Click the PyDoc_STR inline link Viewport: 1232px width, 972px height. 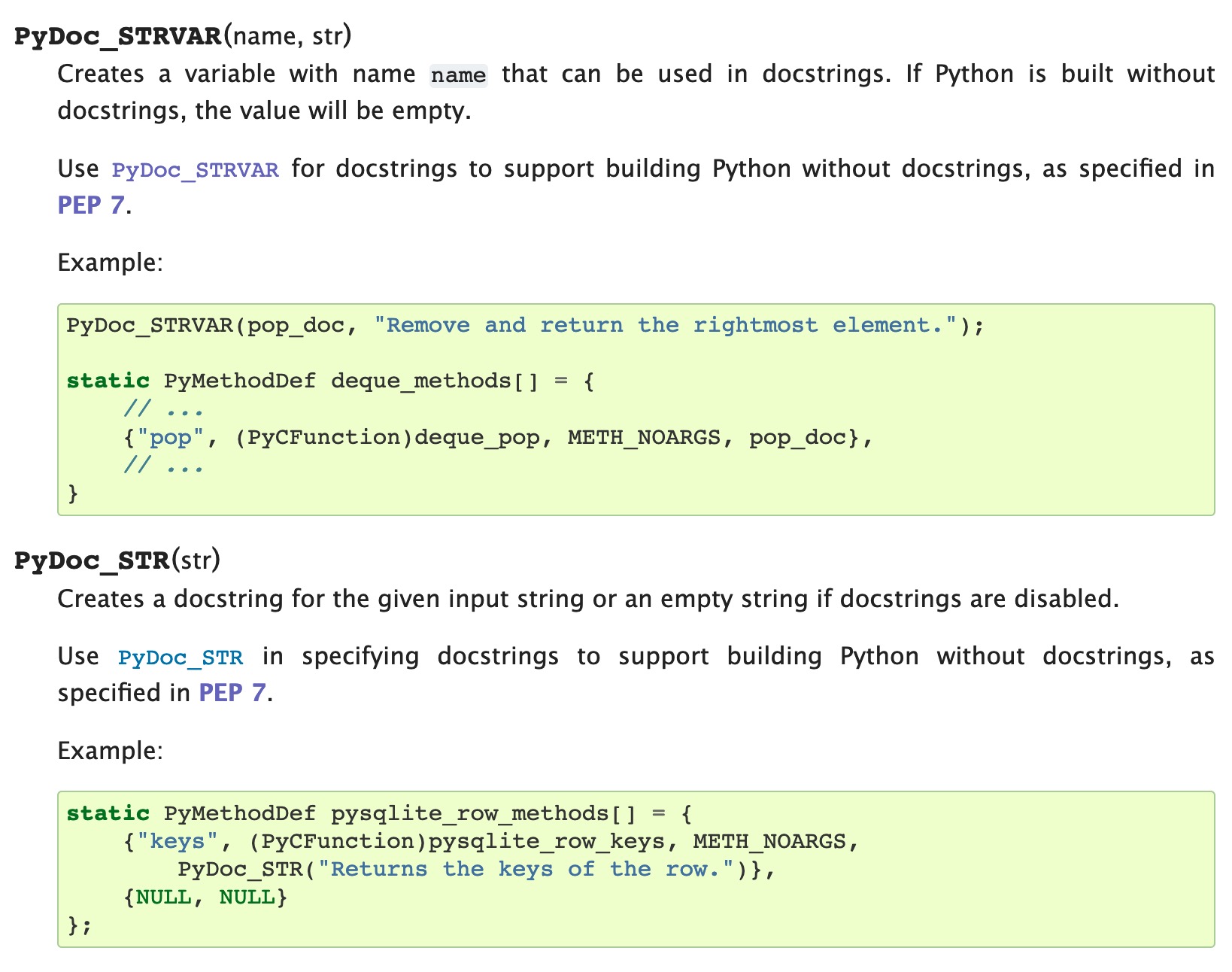[181, 658]
